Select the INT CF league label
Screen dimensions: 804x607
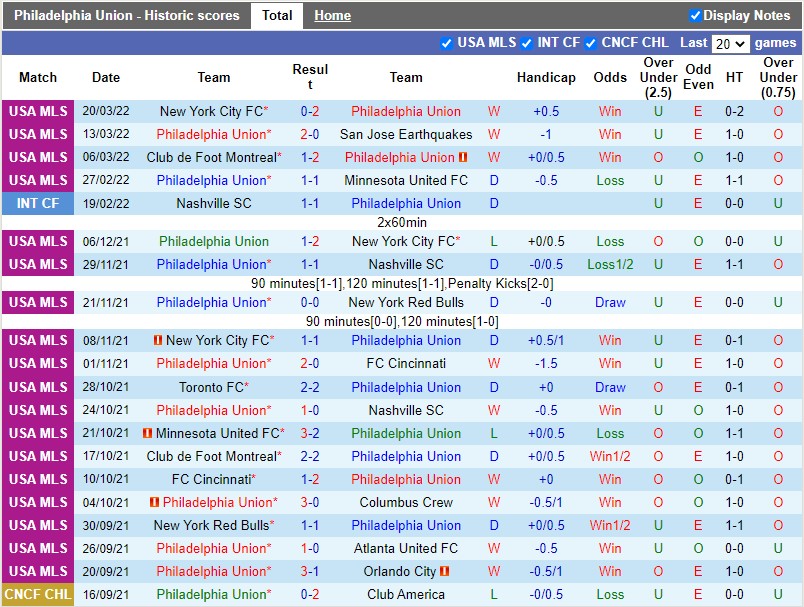point(38,204)
